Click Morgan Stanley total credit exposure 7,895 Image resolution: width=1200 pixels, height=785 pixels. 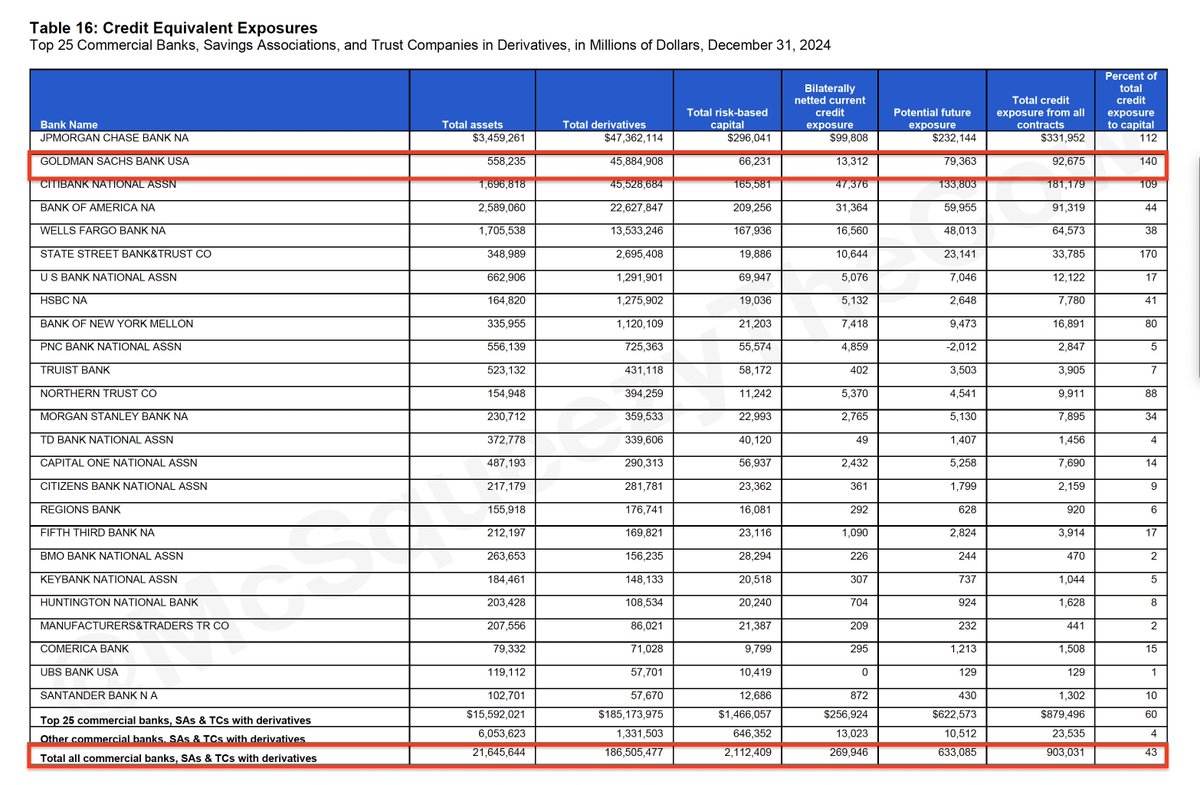click(x=1068, y=416)
